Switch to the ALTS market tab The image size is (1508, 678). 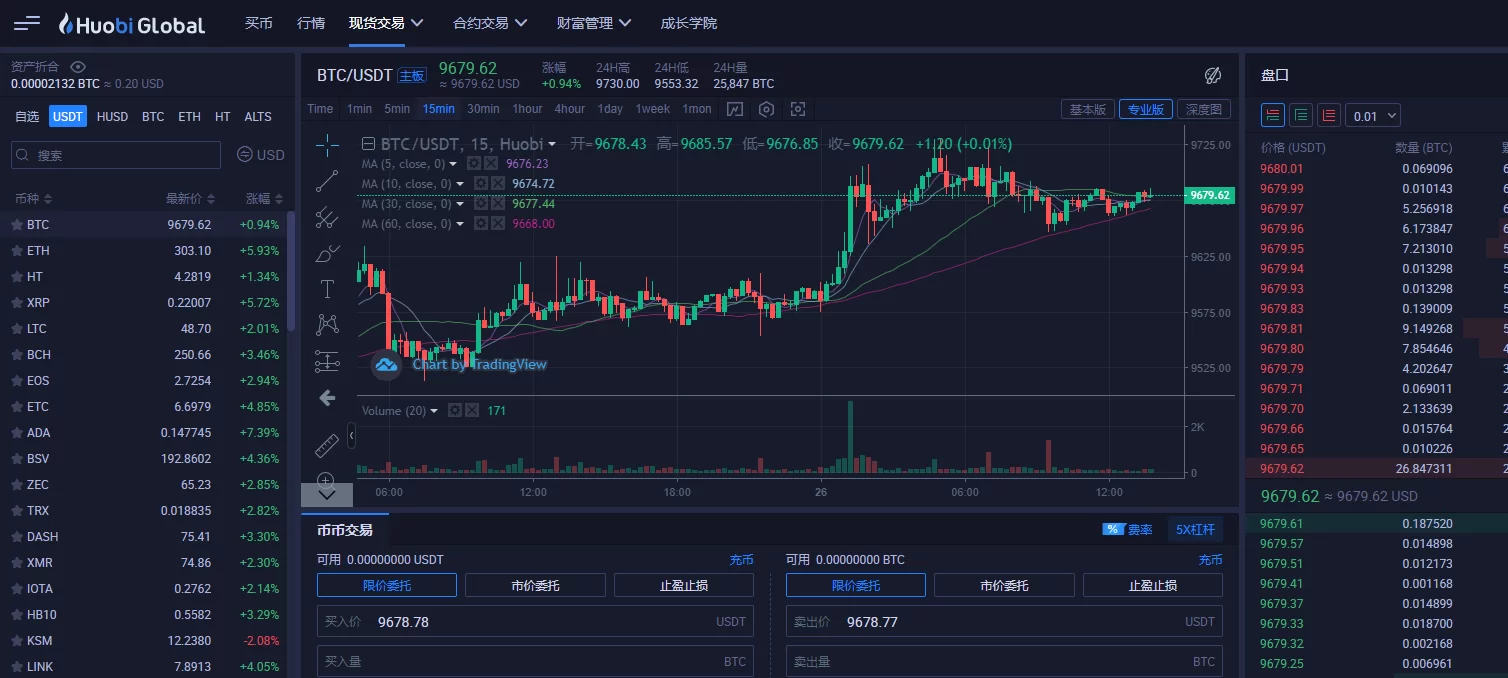258,117
